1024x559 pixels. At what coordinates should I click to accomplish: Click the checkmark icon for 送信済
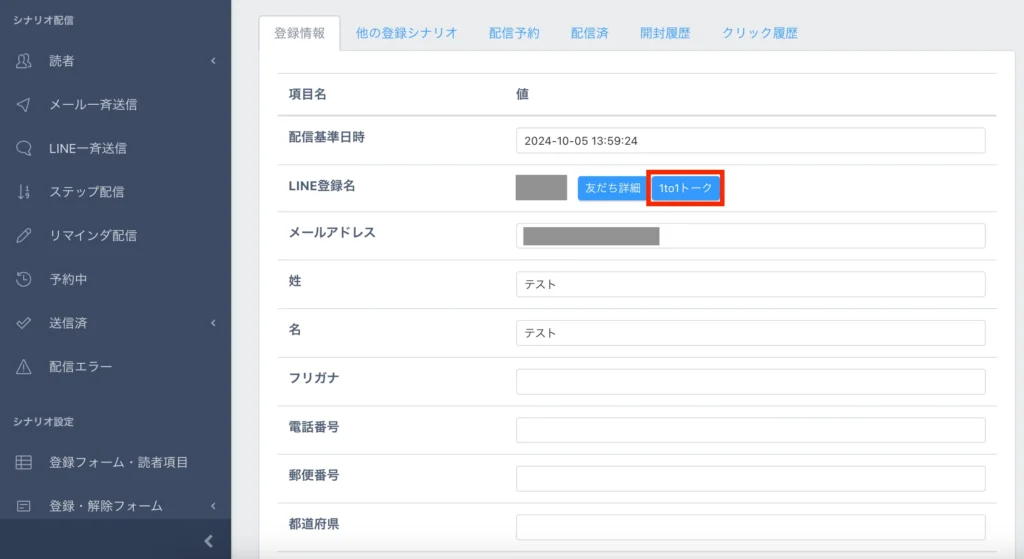click(x=24, y=323)
